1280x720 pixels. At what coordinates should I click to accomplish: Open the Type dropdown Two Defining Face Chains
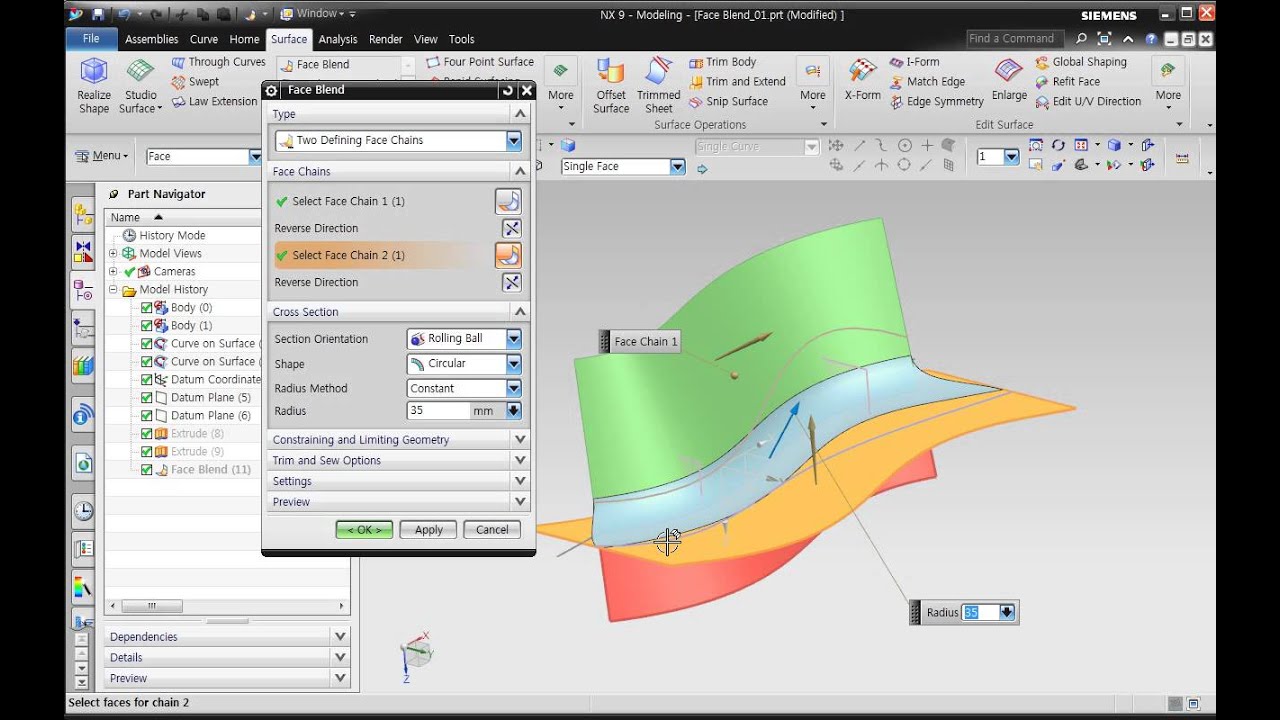(x=398, y=141)
